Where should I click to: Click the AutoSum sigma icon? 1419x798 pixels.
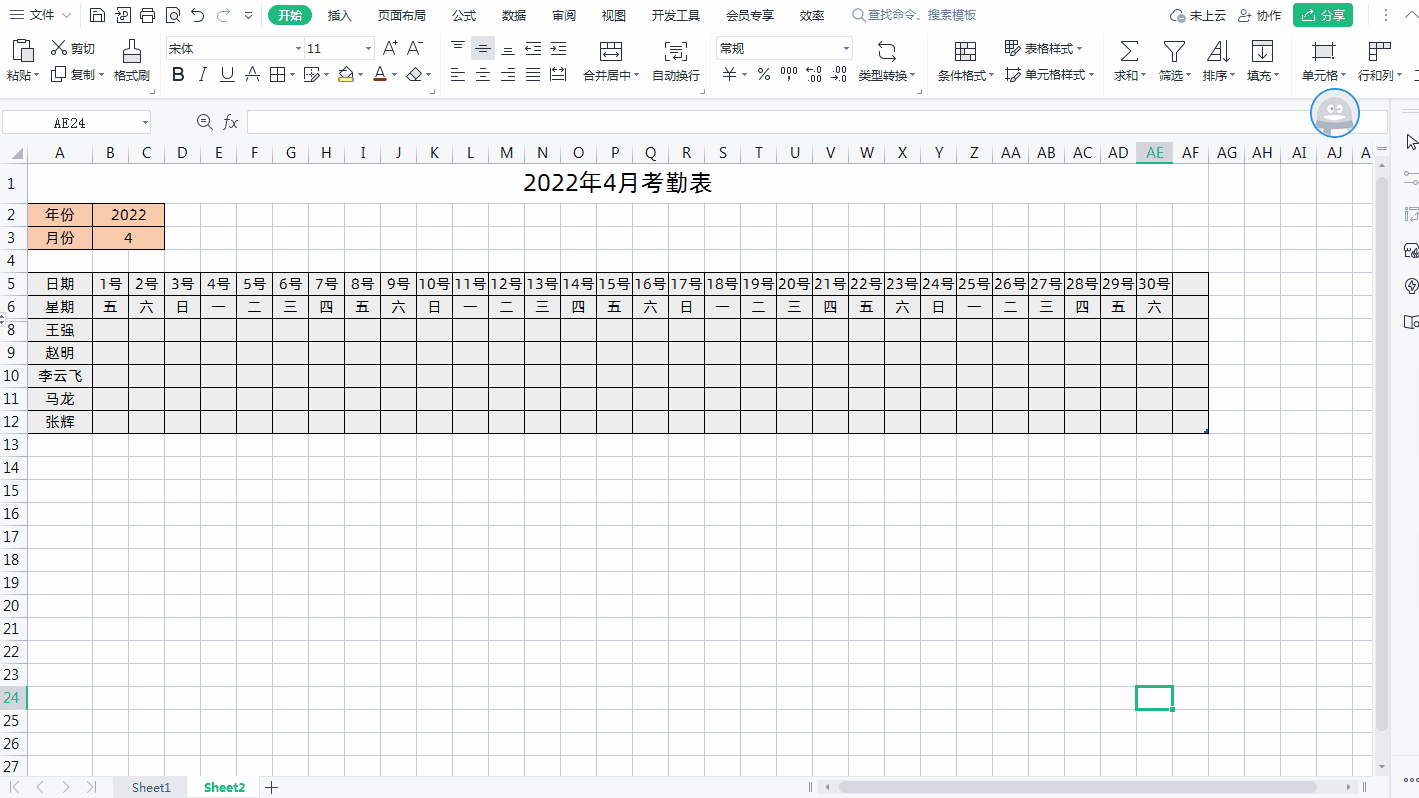point(1129,51)
